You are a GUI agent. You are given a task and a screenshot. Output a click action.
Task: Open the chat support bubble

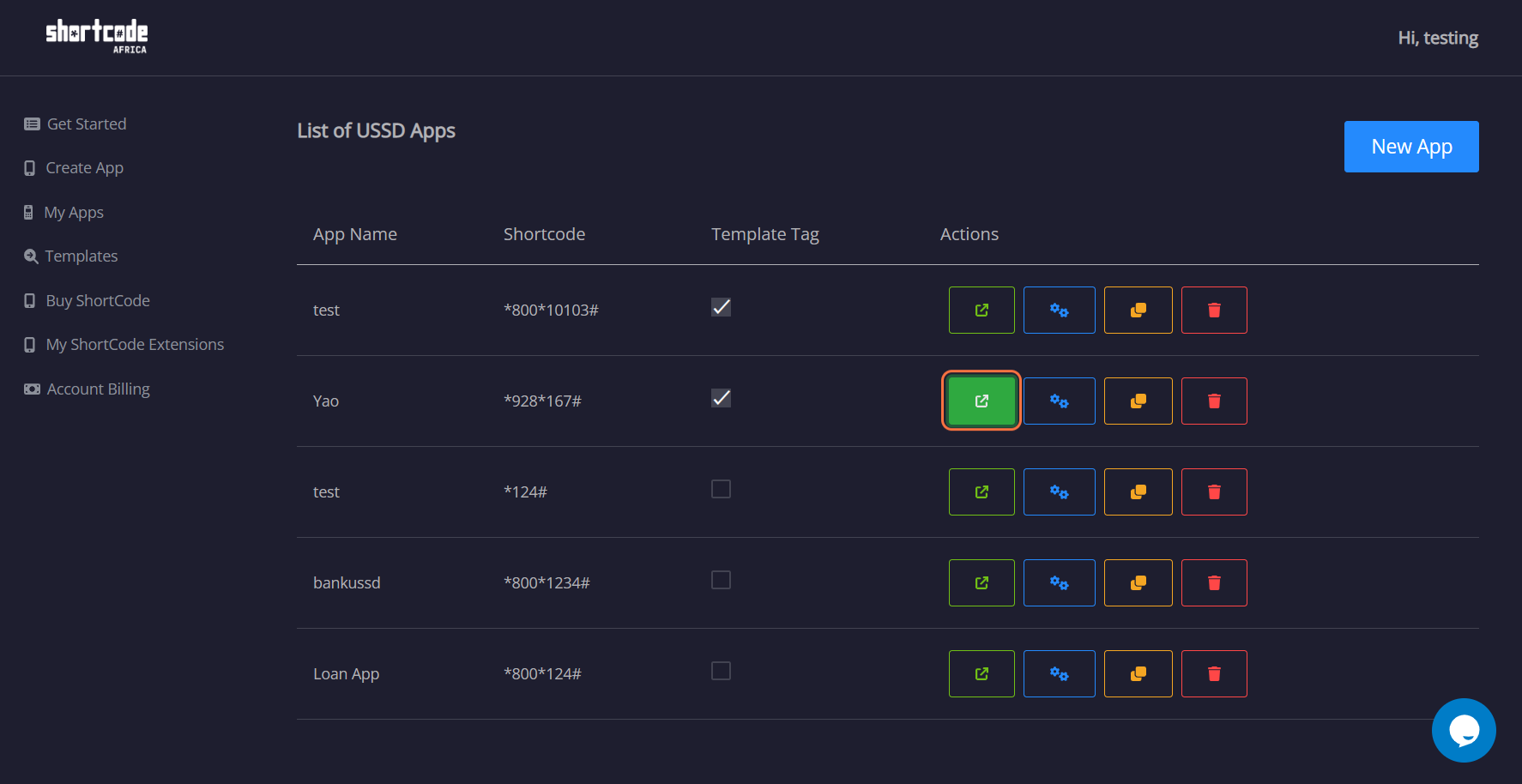1464,730
